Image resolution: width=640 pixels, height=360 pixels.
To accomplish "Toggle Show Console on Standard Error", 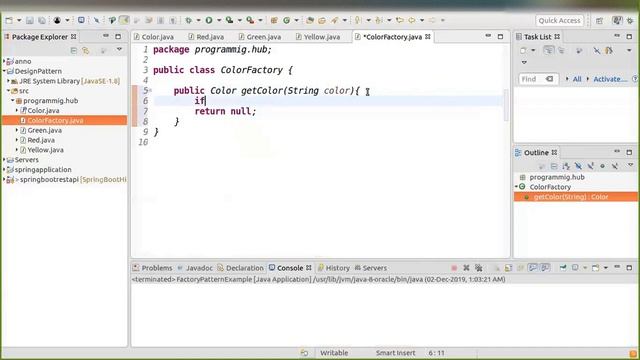I will click(x=545, y=268).
